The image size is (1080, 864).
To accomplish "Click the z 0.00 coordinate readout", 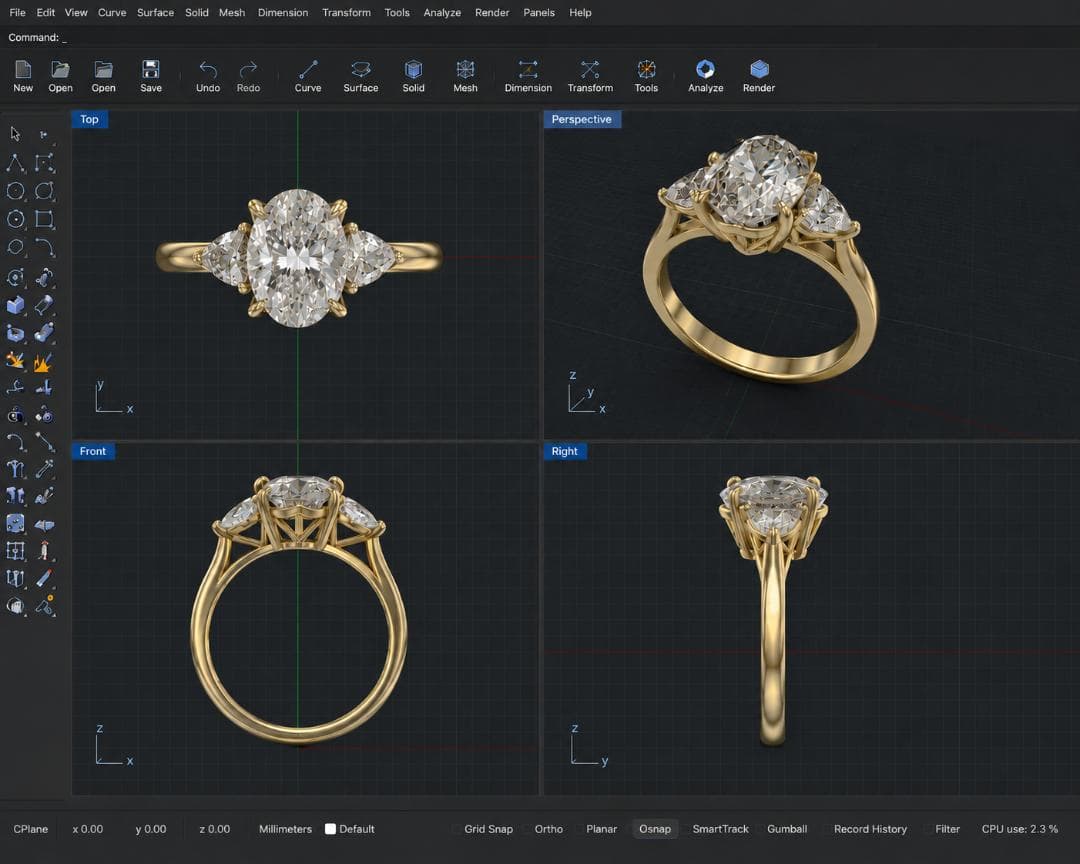I will pos(214,829).
